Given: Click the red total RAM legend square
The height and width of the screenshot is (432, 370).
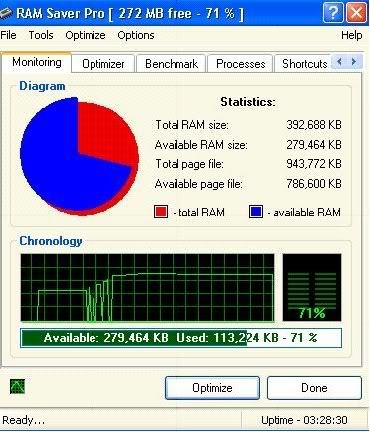Looking at the screenshot, I should pos(161,212).
